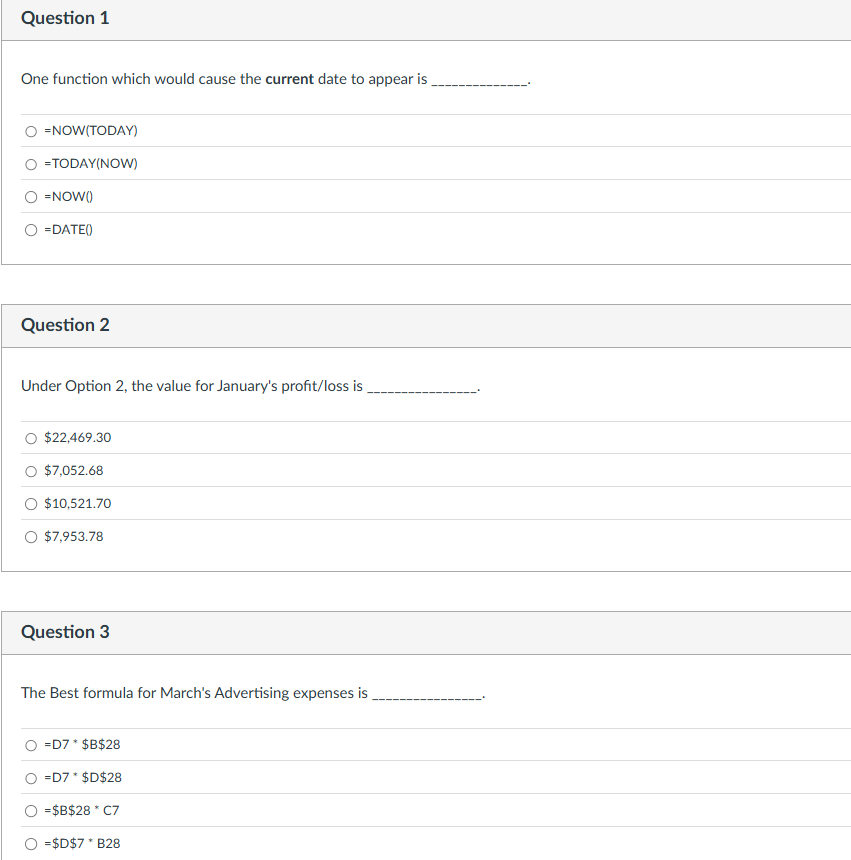The image size is (851, 860).
Task: Pick the =$D$7 * B28 answer option
Action: tap(31, 843)
